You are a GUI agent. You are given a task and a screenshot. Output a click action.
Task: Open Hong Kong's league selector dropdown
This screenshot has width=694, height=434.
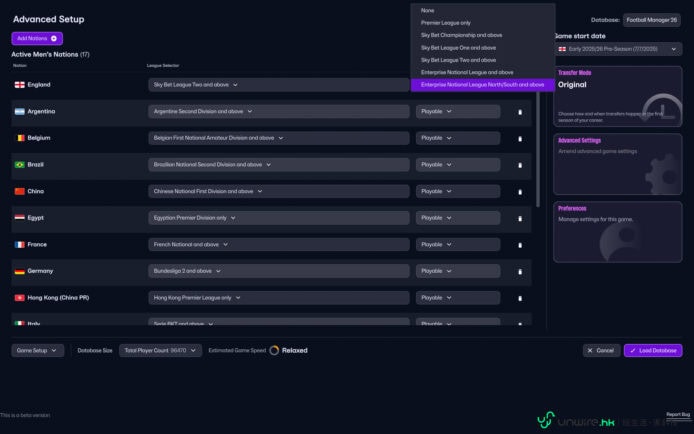[279, 298]
